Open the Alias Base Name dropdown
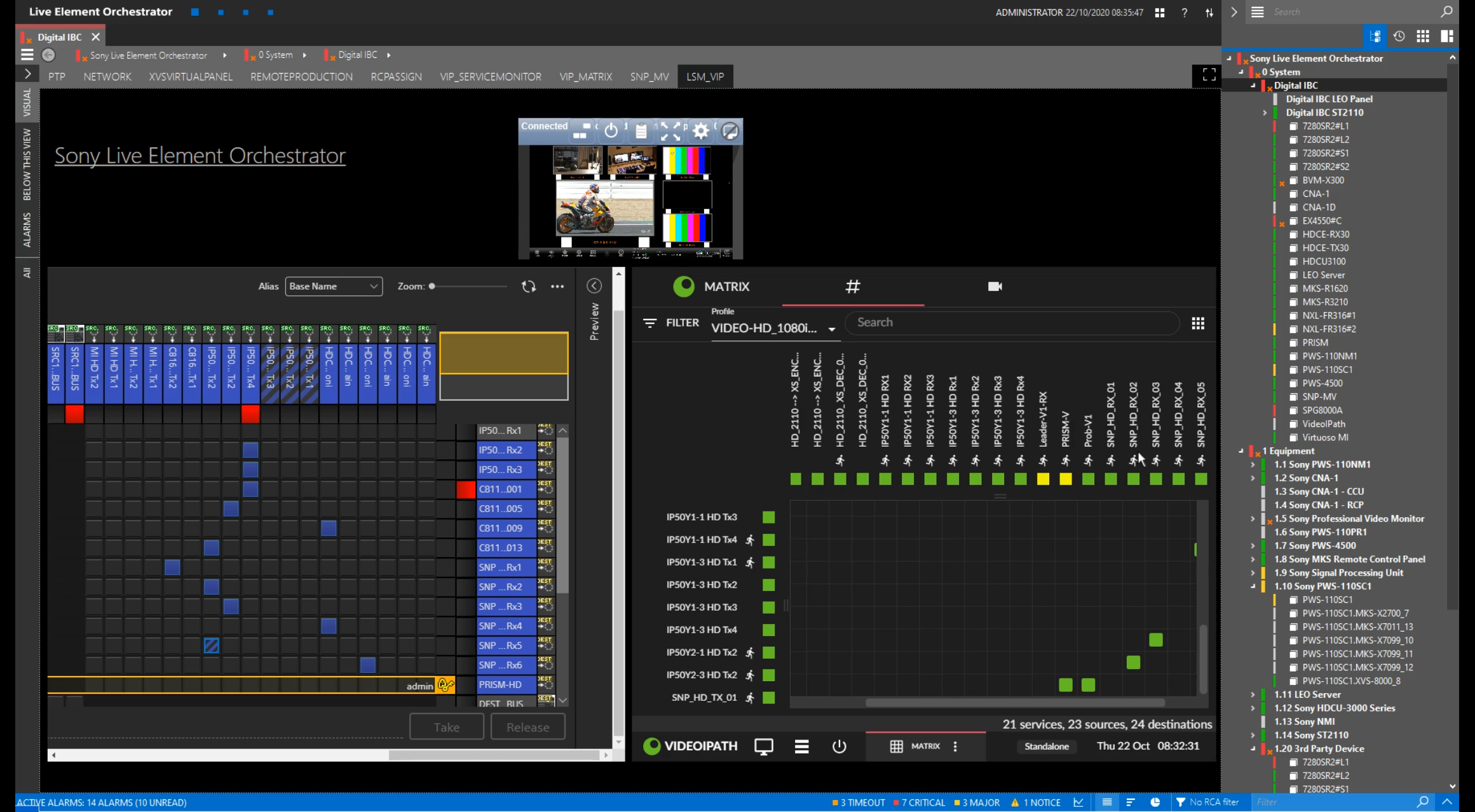 click(x=334, y=287)
